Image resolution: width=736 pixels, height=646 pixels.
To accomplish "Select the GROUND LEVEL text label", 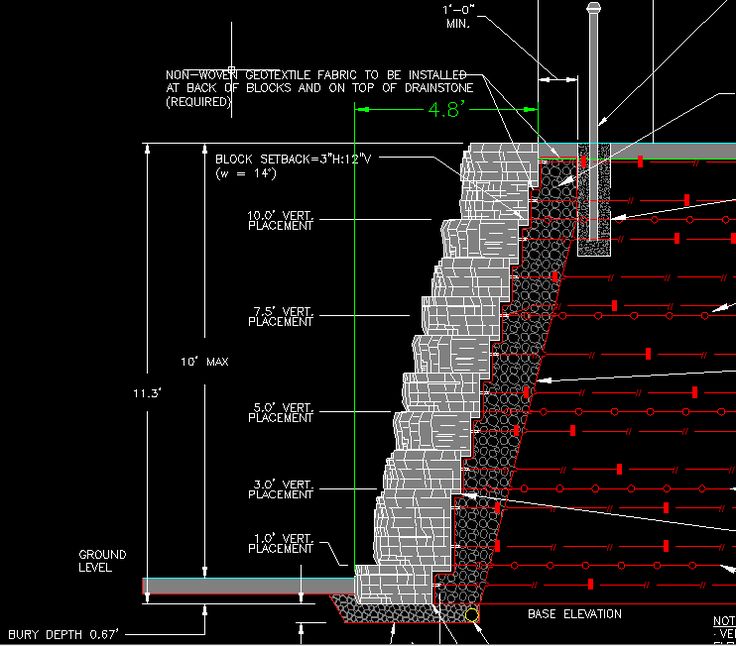I will tap(102, 561).
